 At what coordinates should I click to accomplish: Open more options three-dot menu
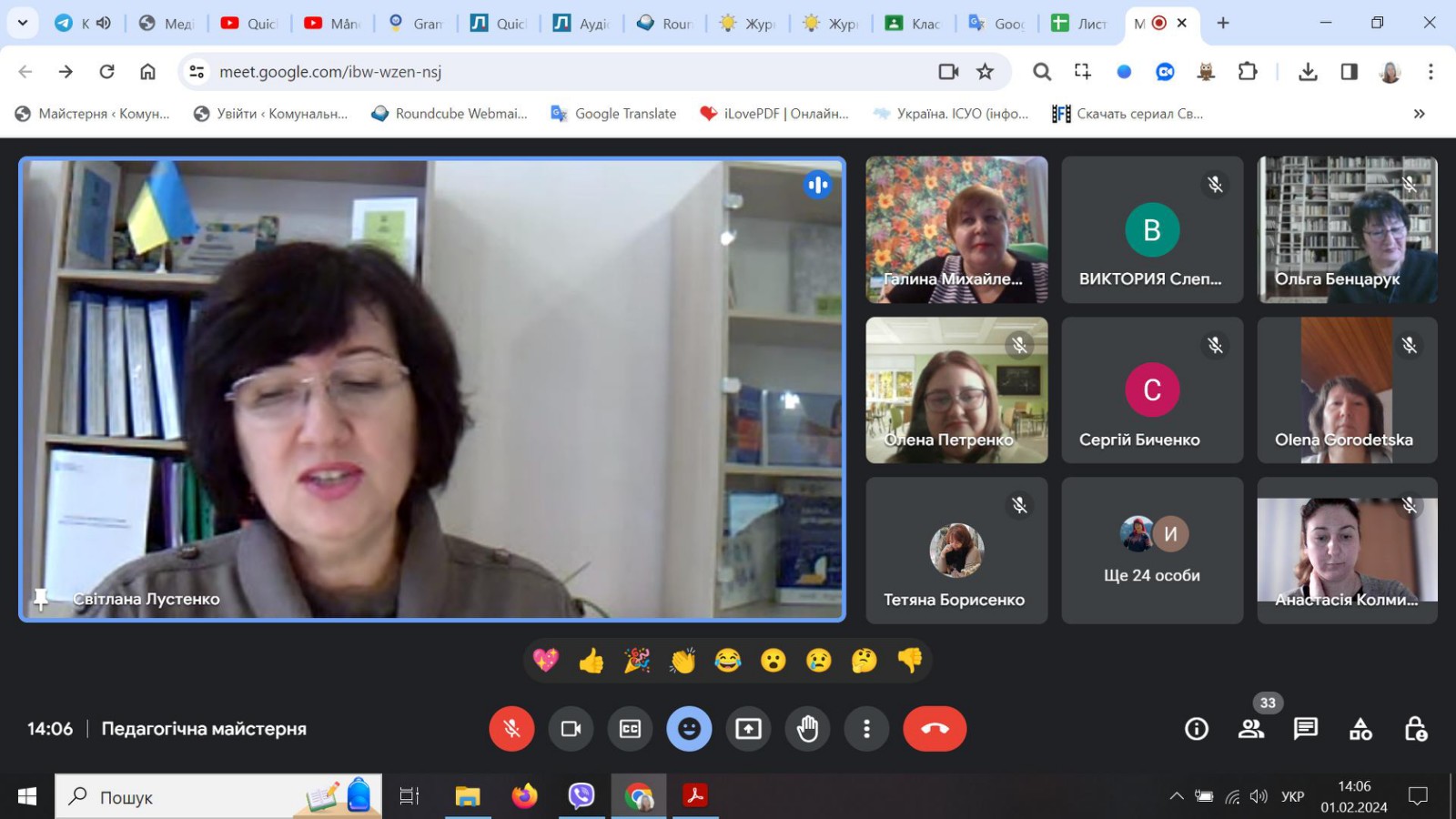[x=866, y=729]
